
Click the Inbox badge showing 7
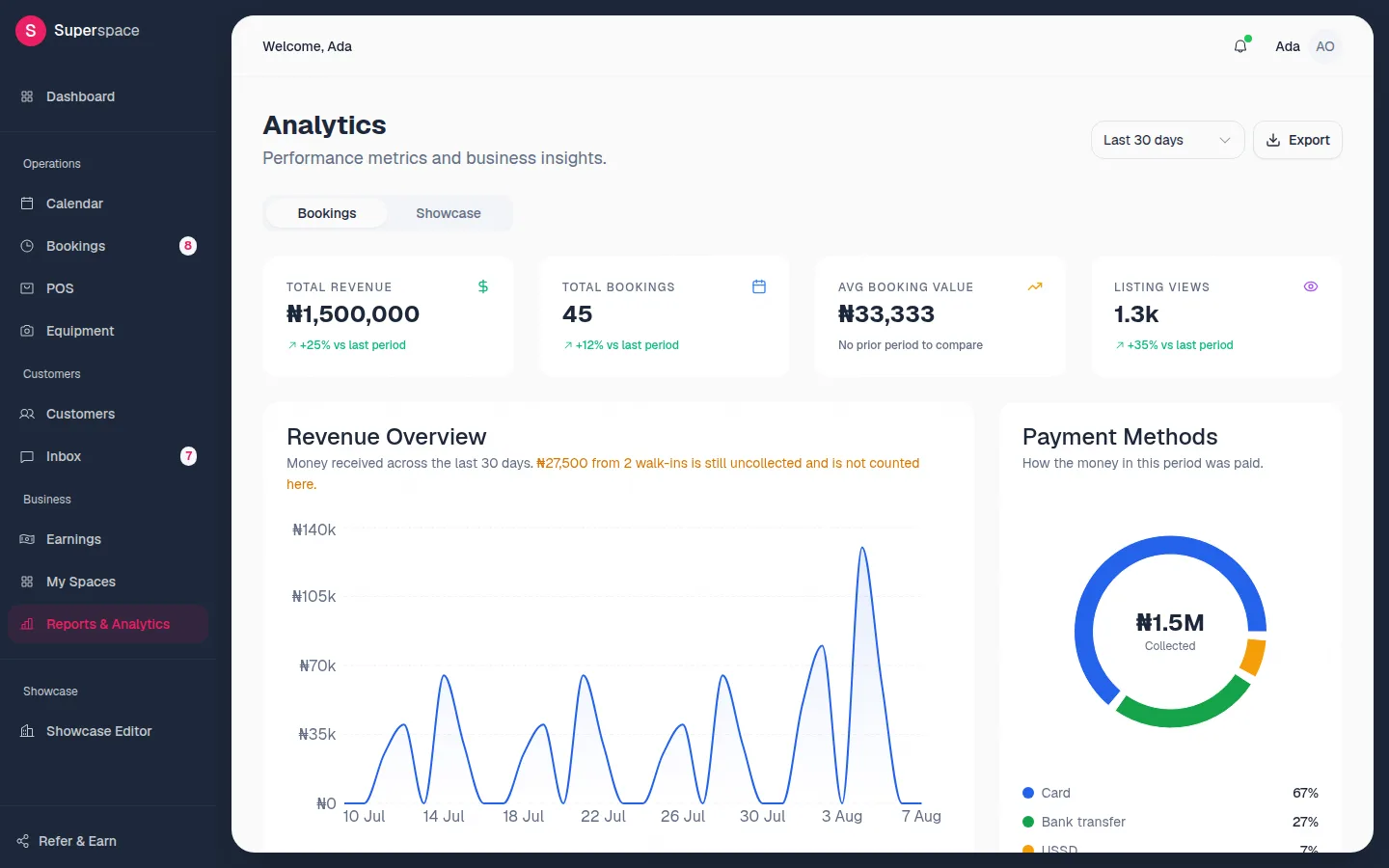[188, 456]
